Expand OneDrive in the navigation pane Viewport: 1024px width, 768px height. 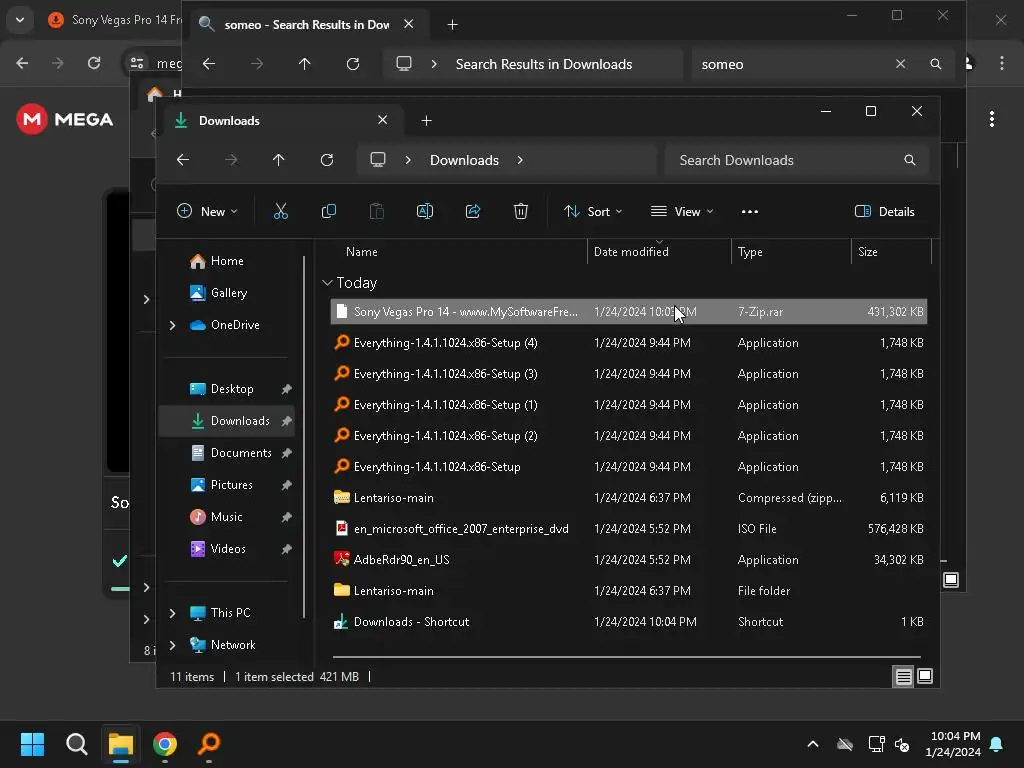(172, 325)
